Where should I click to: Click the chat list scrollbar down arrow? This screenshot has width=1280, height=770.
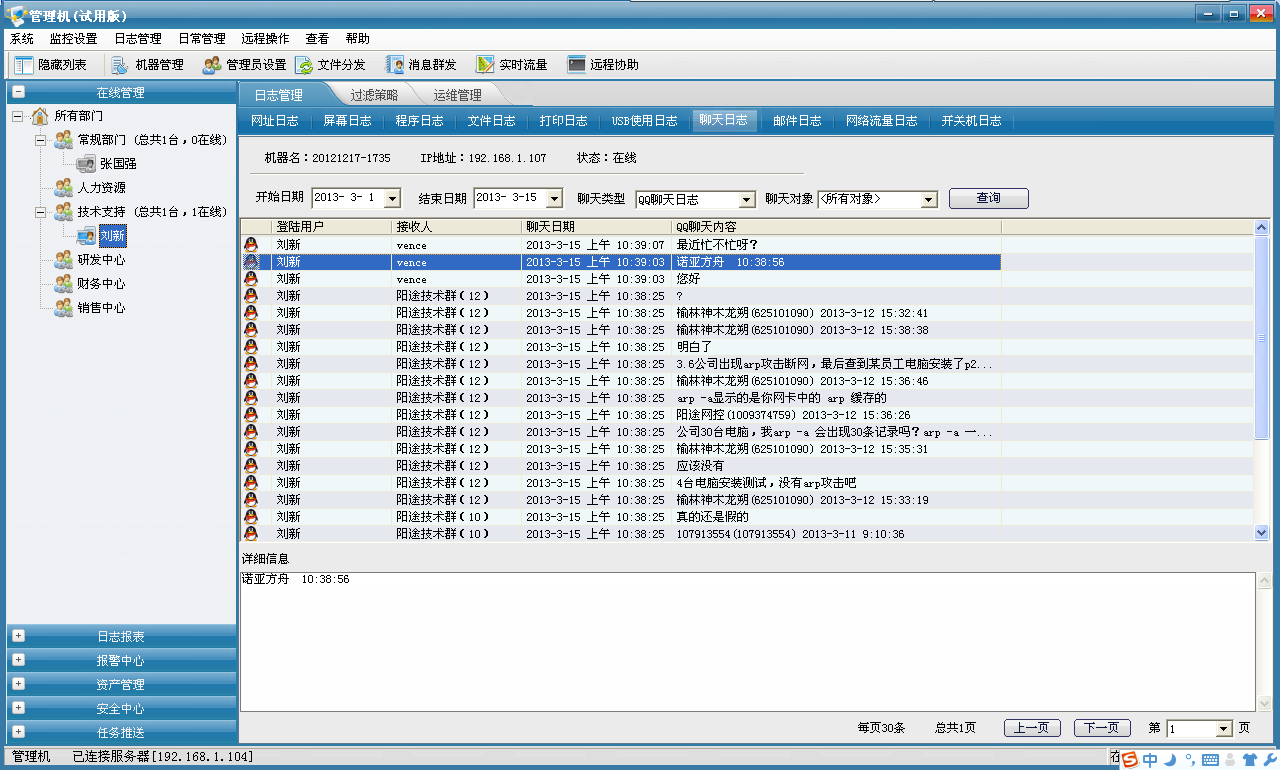[x=1262, y=533]
